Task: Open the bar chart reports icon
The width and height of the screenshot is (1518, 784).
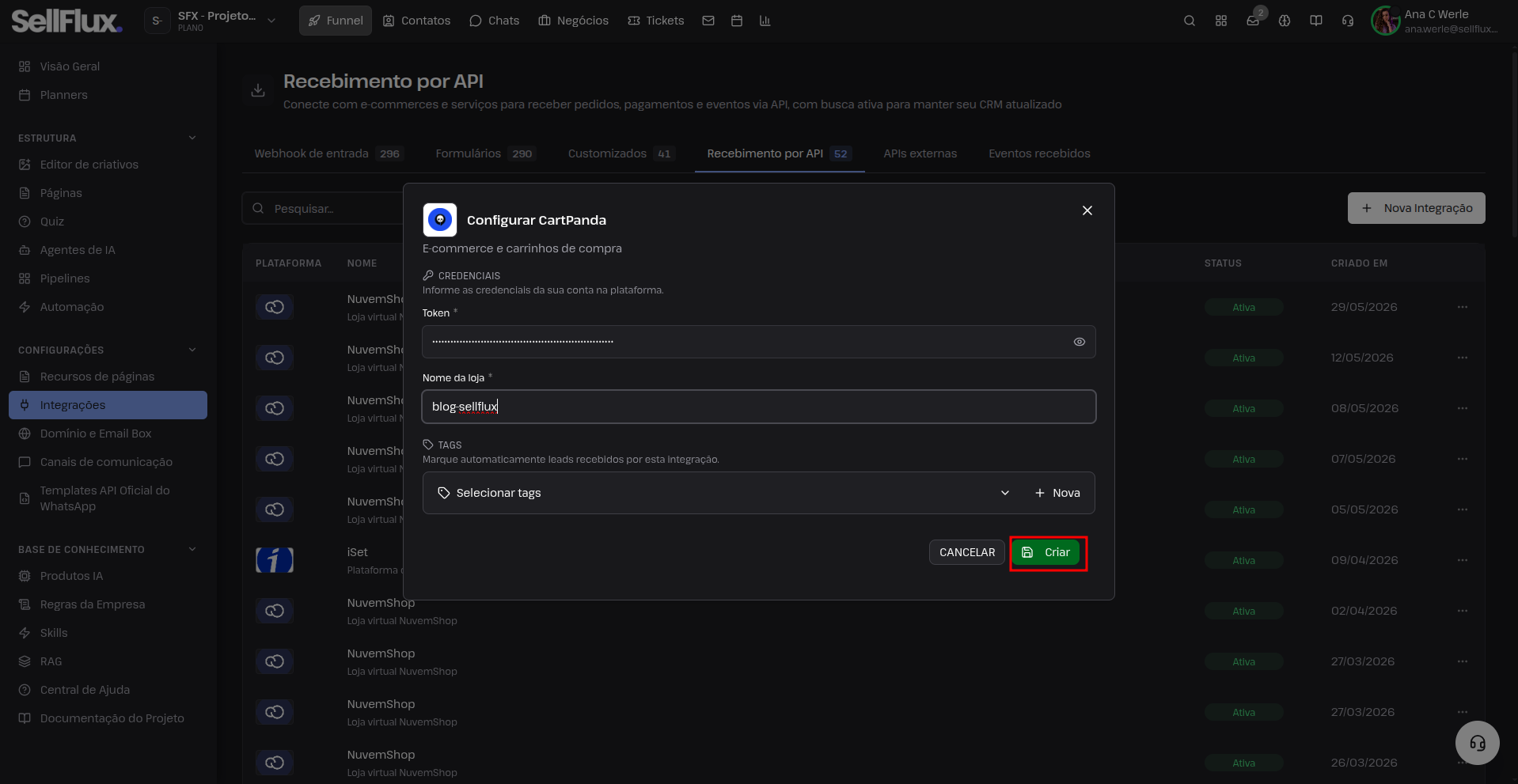Action: coord(765,21)
